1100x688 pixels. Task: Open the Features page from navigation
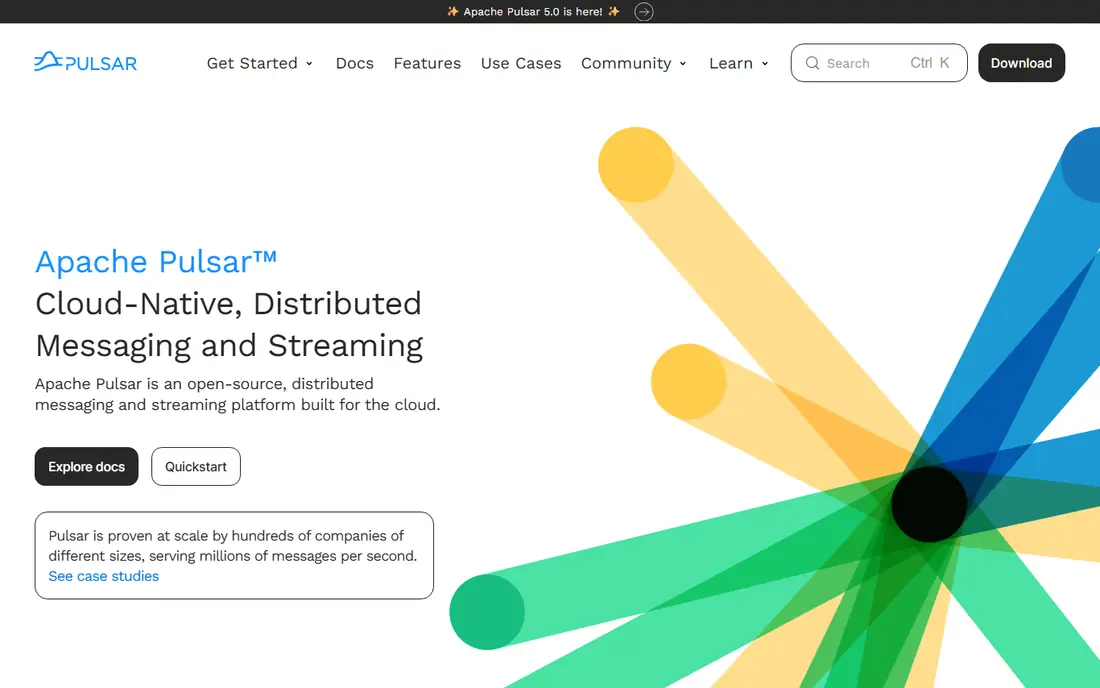(x=427, y=63)
